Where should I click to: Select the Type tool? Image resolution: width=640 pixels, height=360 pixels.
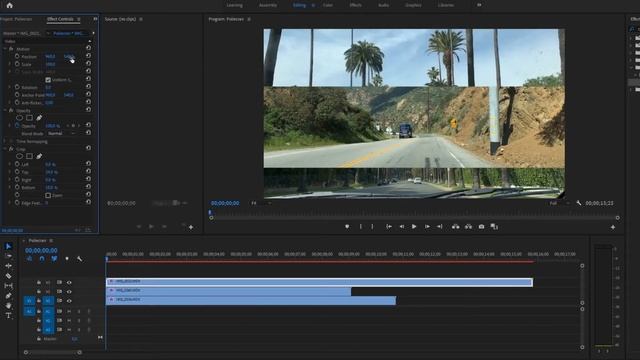(x=8, y=316)
